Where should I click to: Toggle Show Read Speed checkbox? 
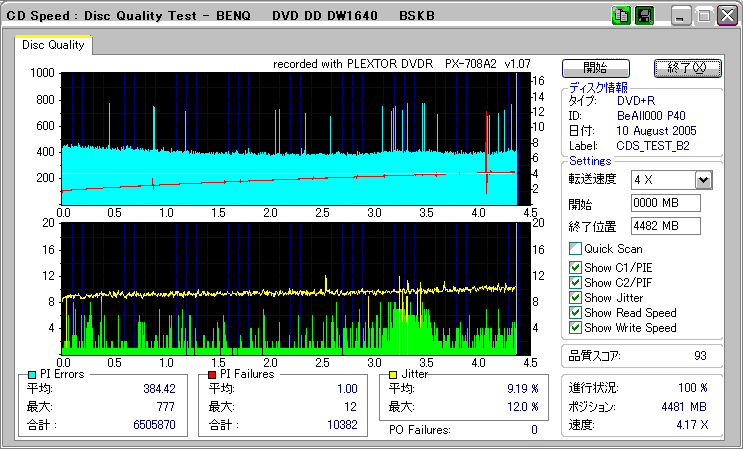click(575, 312)
